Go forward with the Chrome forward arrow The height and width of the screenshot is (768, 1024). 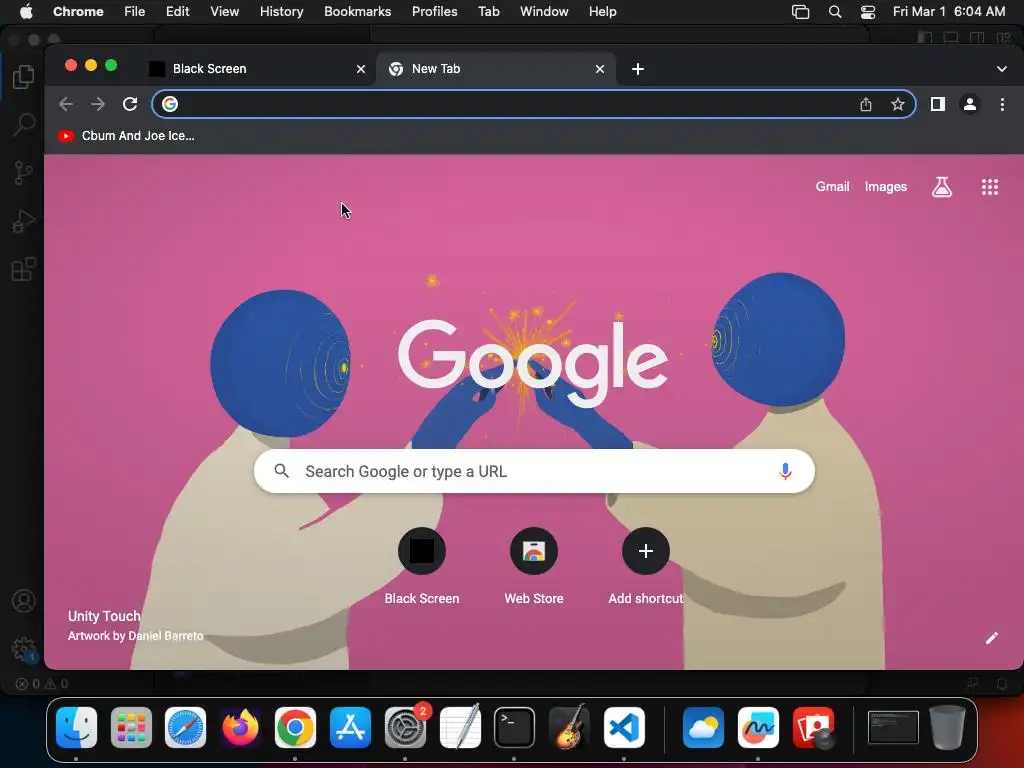(97, 104)
